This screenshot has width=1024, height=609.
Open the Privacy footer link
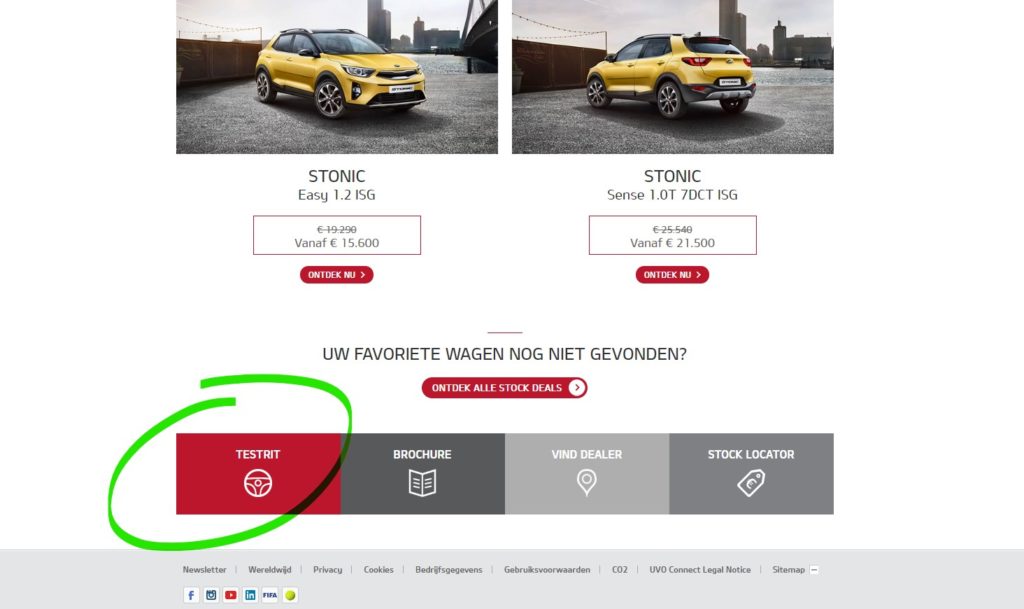coord(327,570)
